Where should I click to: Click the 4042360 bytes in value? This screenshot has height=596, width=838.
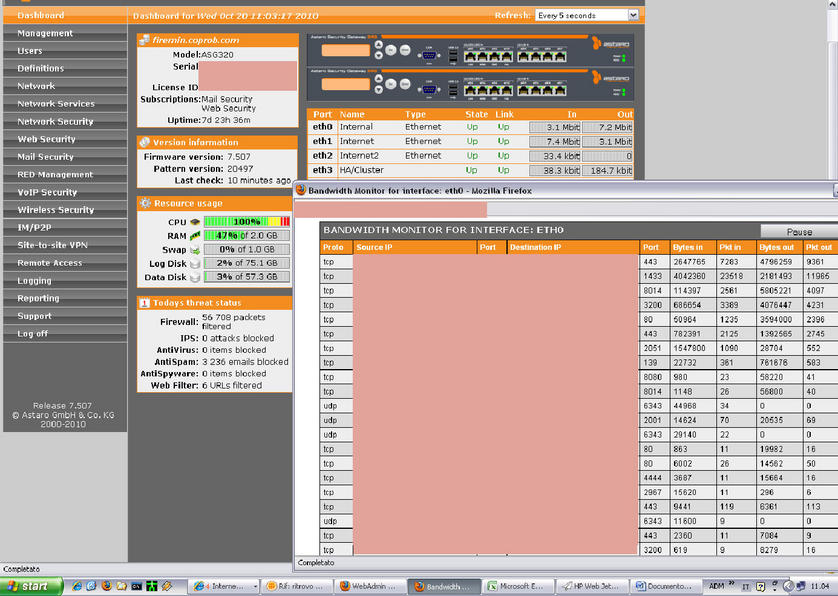point(689,276)
